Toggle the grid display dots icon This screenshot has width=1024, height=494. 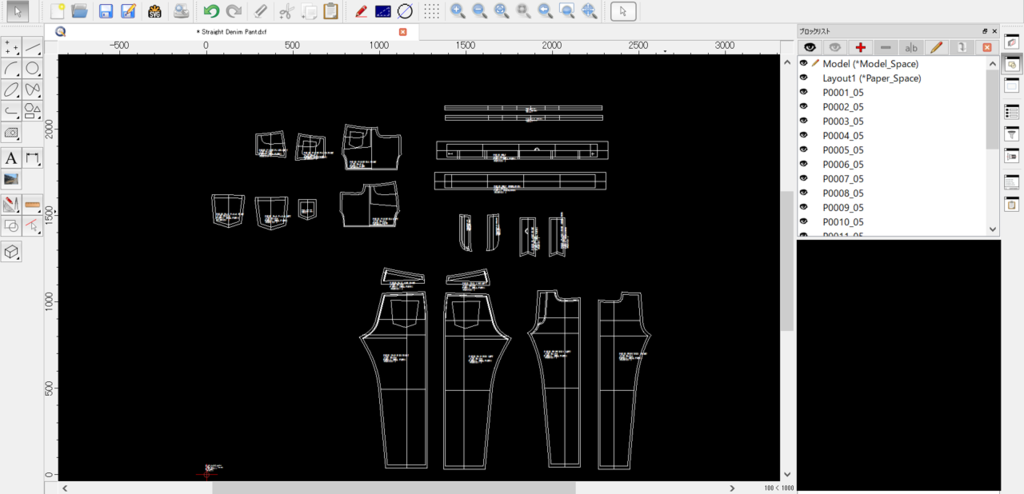click(x=431, y=10)
